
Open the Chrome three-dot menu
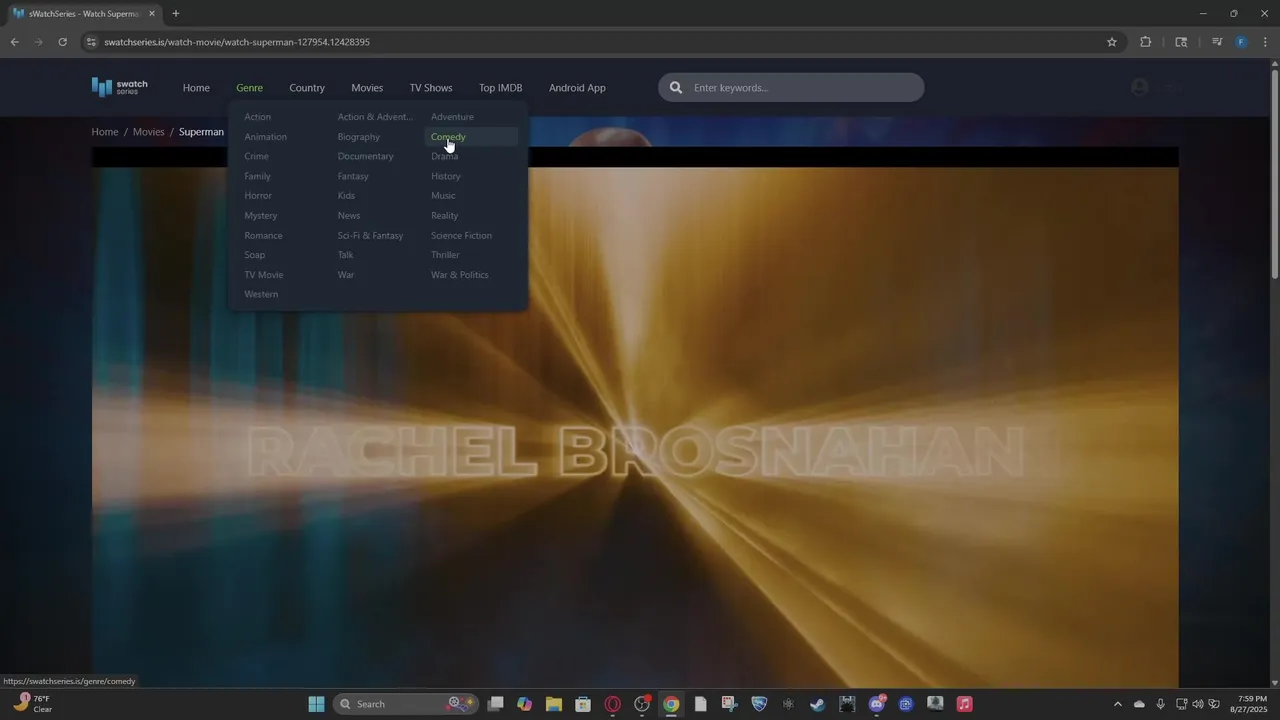pyautogui.click(x=1265, y=42)
